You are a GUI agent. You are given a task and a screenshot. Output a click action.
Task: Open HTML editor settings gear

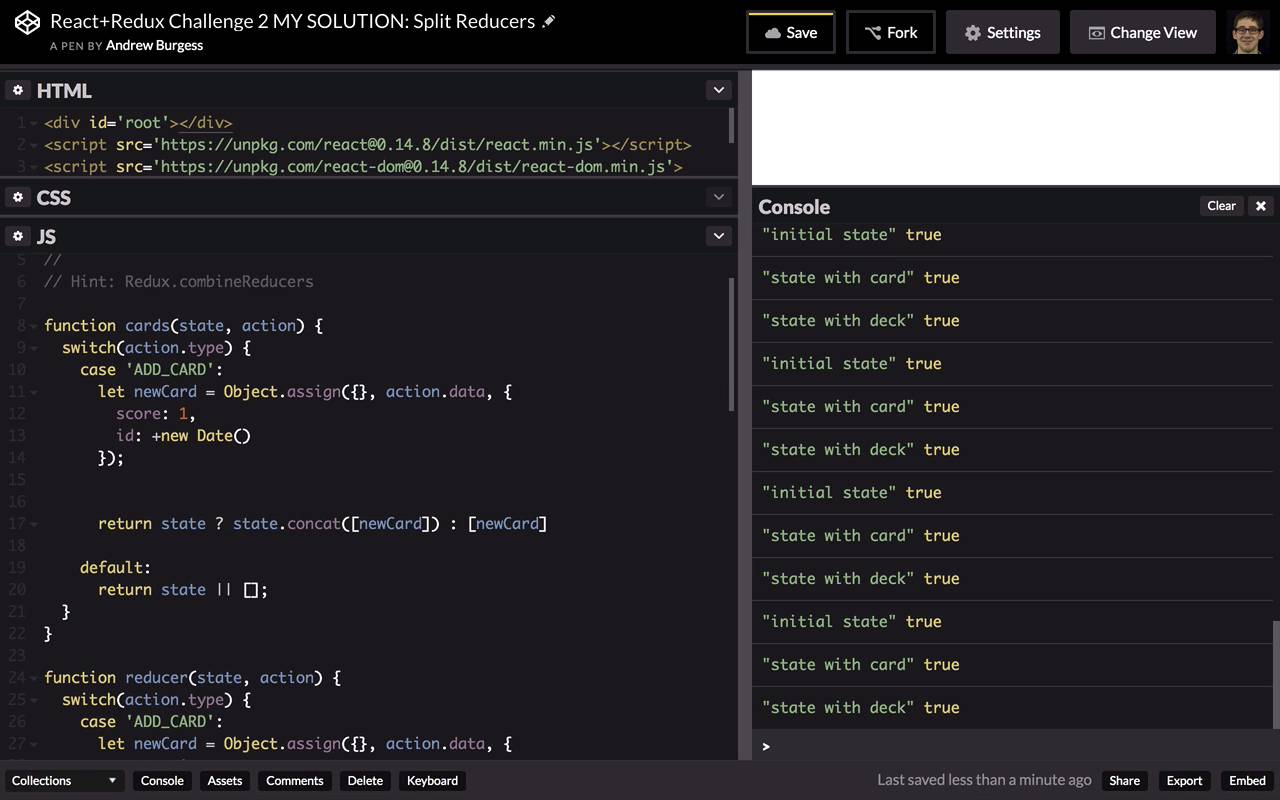(18, 90)
